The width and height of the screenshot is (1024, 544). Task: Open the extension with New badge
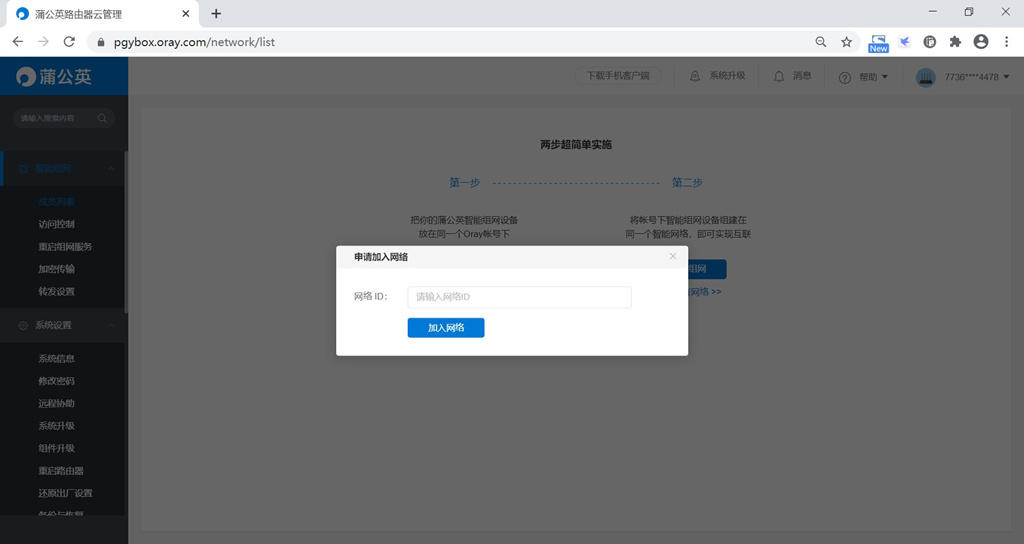[x=878, y=43]
